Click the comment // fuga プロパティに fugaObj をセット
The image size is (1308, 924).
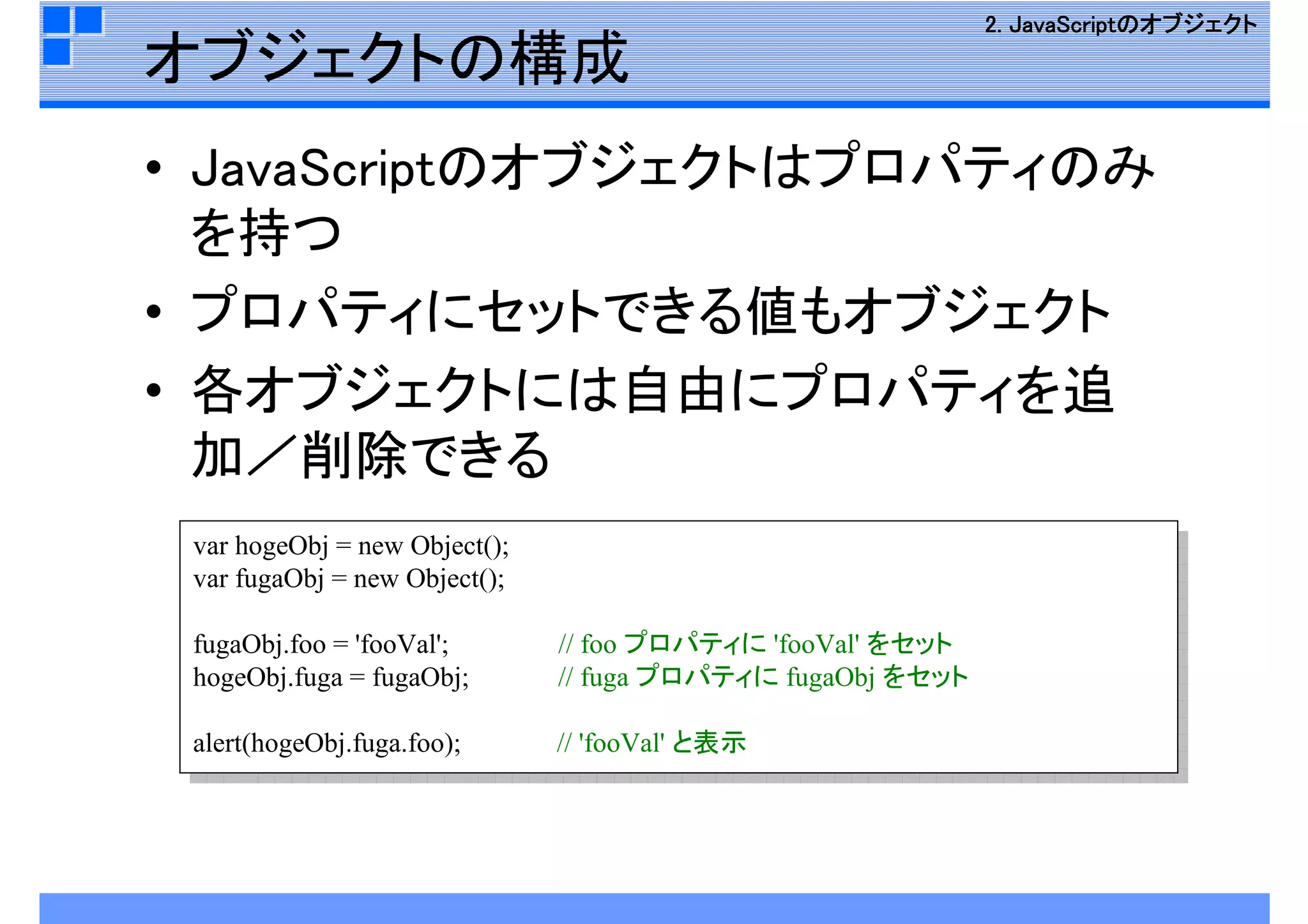(763, 677)
